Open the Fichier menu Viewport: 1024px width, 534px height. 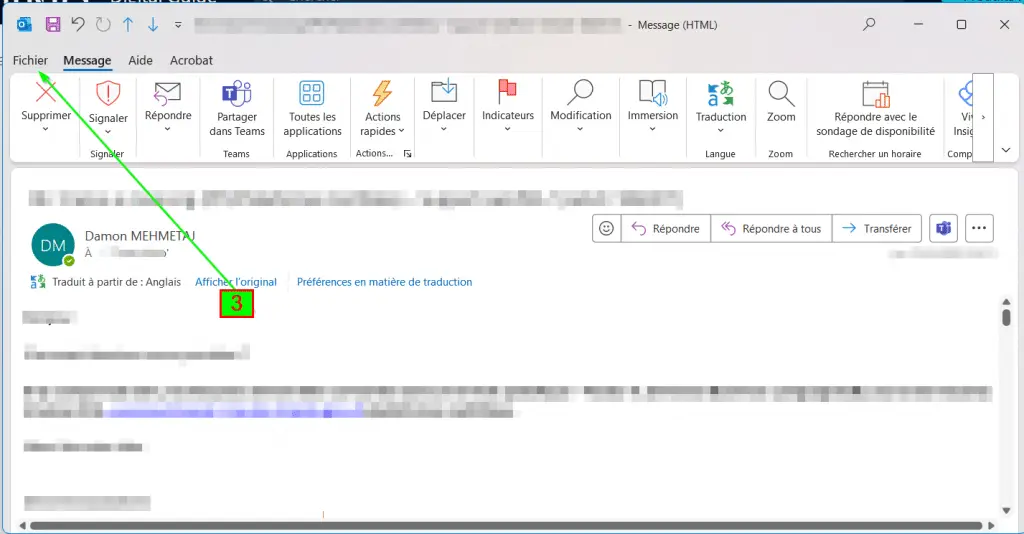(30, 60)
